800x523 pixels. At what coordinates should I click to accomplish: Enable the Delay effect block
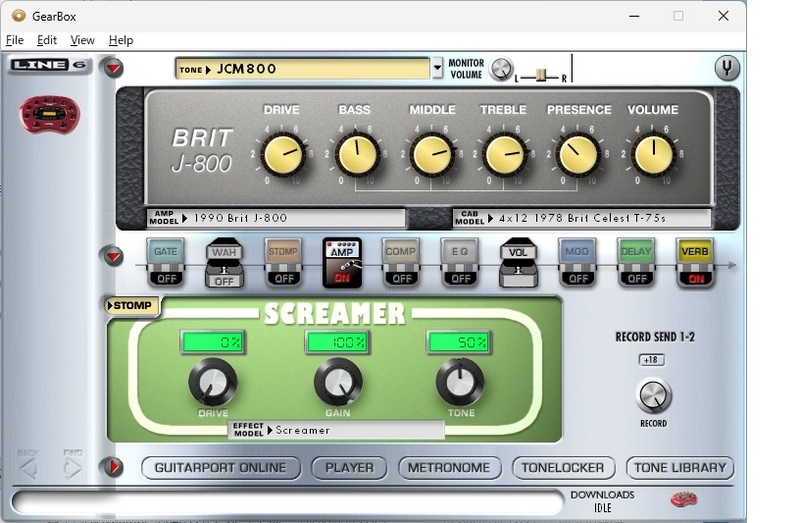tap(636, 262)
